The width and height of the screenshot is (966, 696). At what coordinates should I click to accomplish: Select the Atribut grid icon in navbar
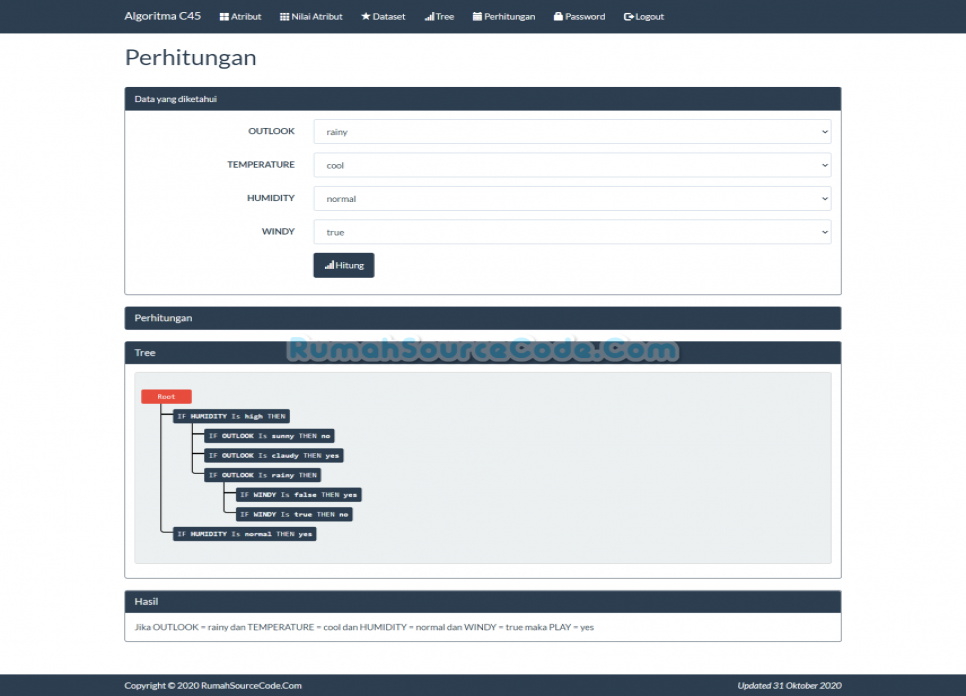[224, 16]
